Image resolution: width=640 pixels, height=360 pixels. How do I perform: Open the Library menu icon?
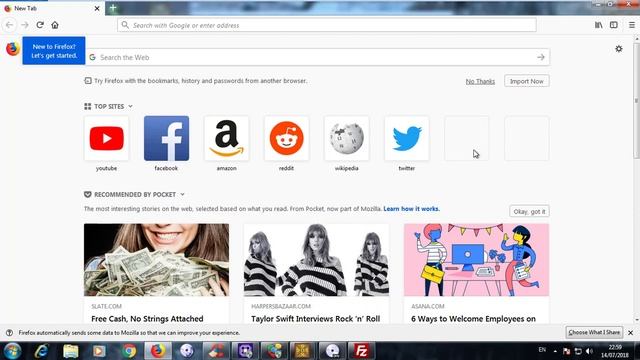coord(598,25)
